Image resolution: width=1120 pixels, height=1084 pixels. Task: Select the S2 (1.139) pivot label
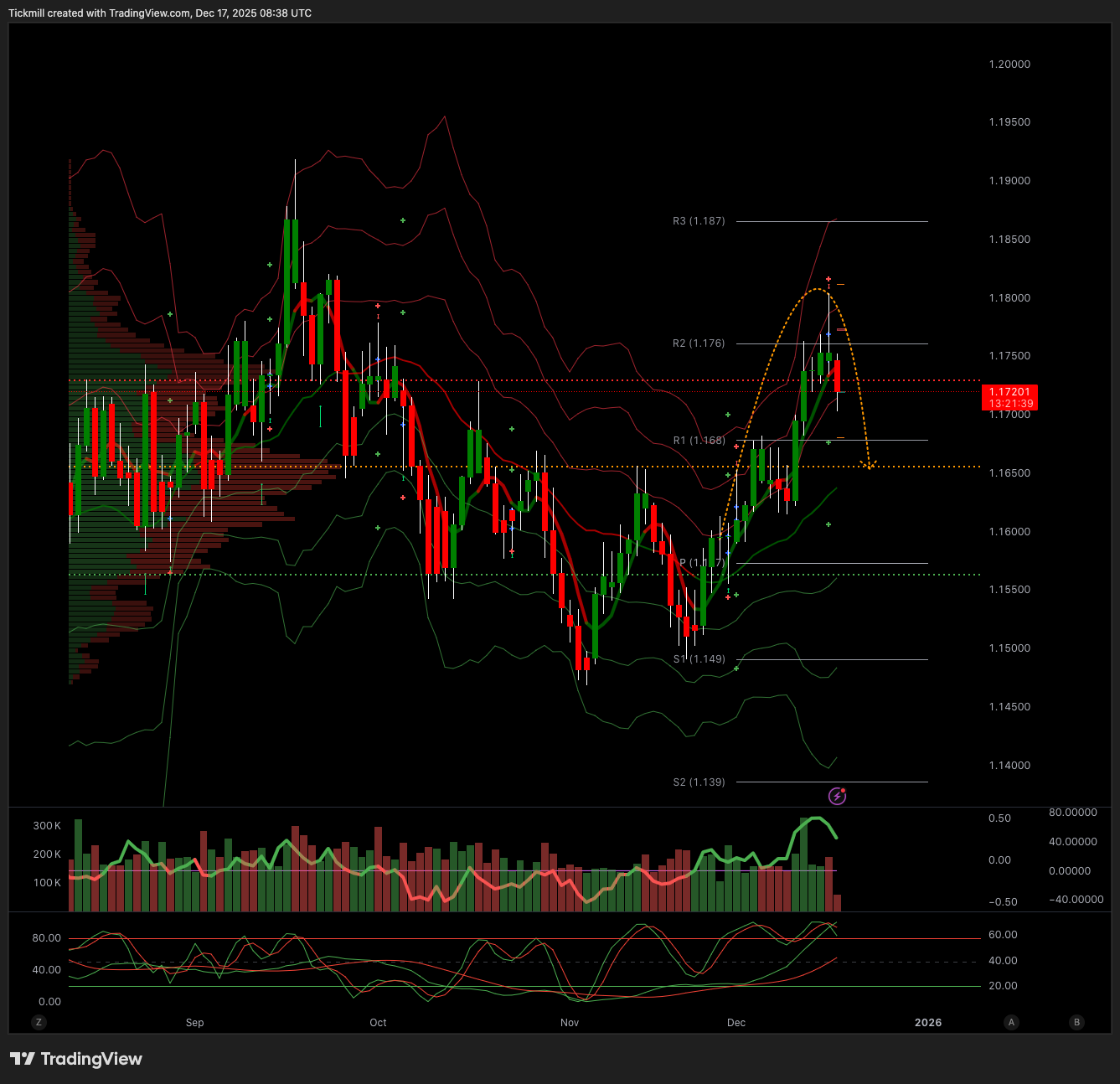(x=699, y=782)
